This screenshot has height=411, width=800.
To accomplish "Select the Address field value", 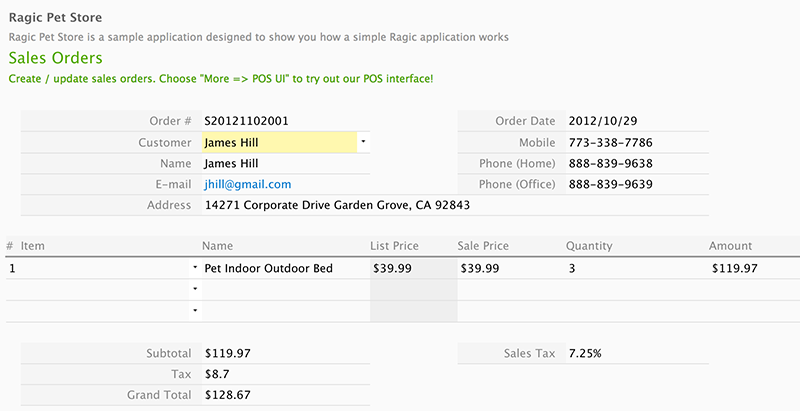I will [x=337, y=205].
